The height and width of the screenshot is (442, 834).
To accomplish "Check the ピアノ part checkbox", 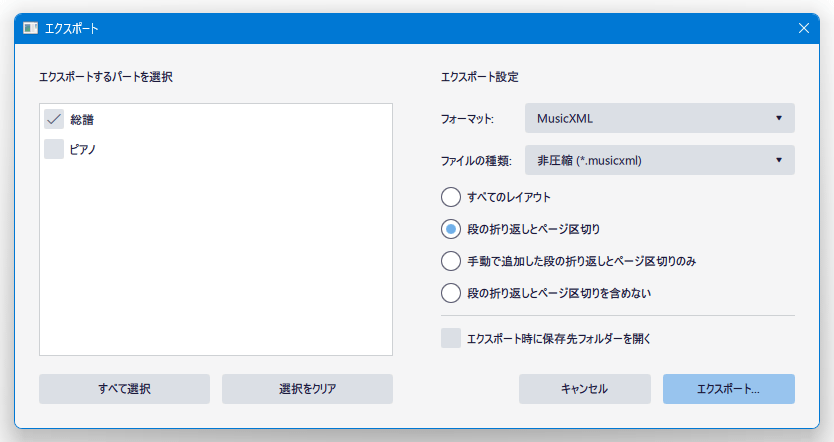I will tap(54, 149).
